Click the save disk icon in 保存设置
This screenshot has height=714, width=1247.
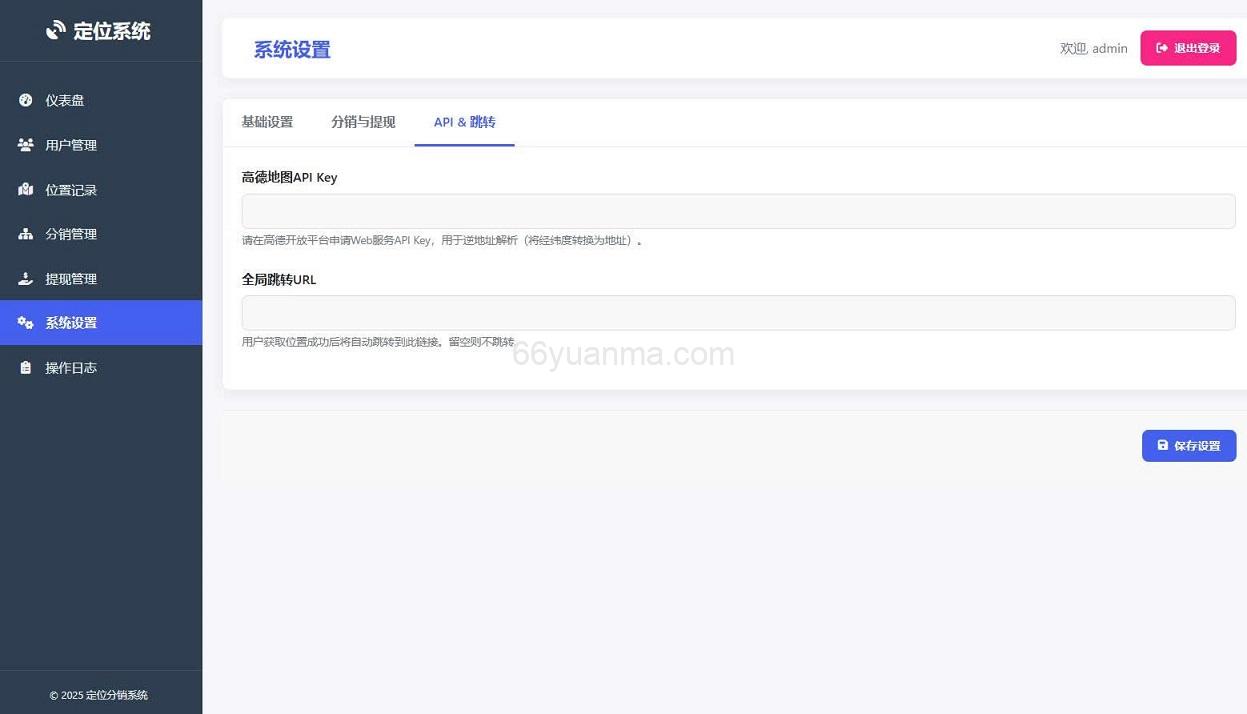point(1161,445)
